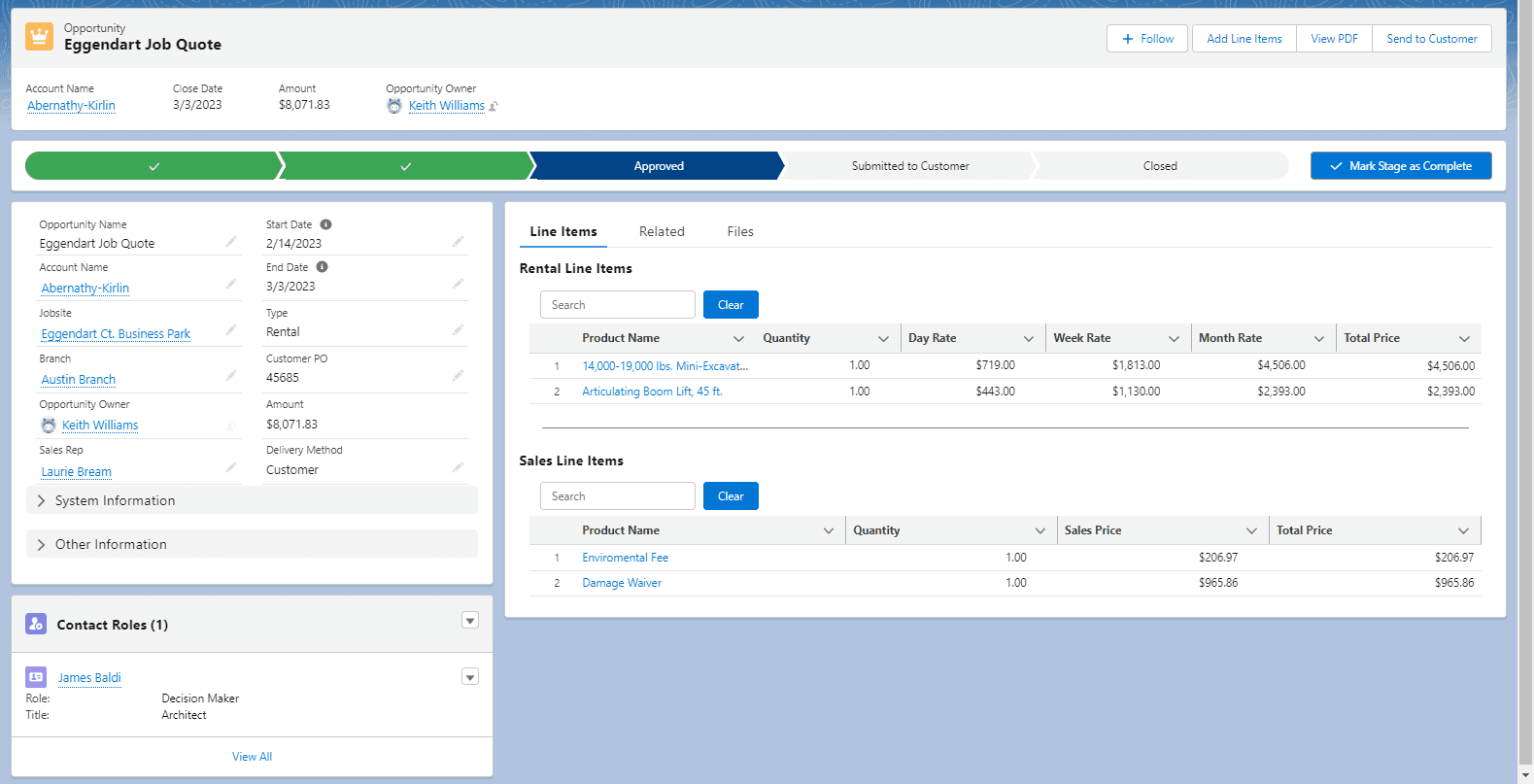Switch to the Files tab
This screenshot has width=1534, height=784.
click(x=740, y=231)
